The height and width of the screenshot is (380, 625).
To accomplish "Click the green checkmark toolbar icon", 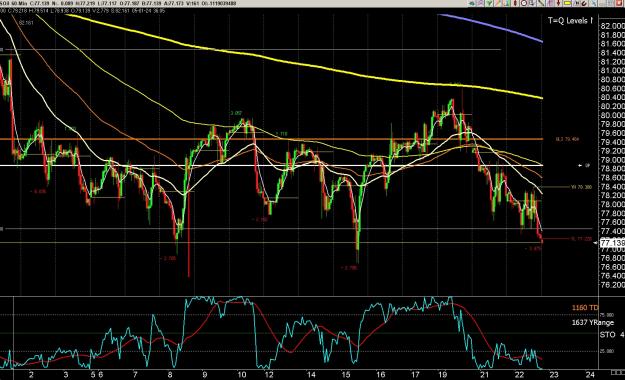I will pyautogui.click(x=489, y=3).
